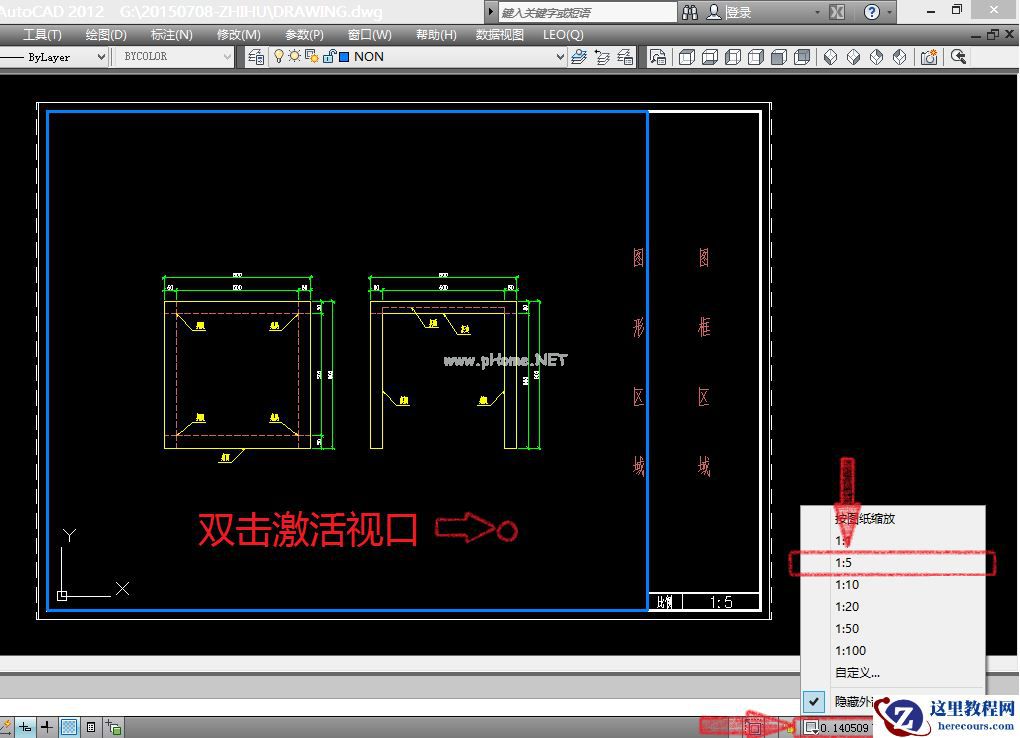Viewport: 1020px width, 738px height.
Task: Select 1:5 scale from the popup list
Action: [x=844, y=563]
